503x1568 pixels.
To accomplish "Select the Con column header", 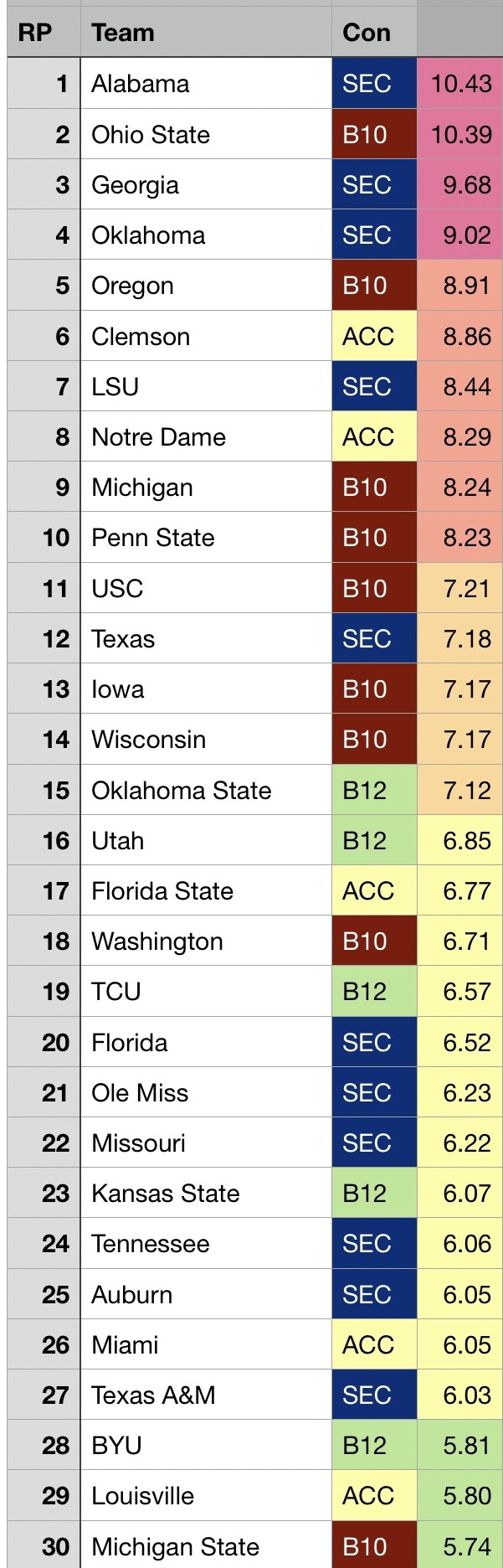I will point(367,33).
